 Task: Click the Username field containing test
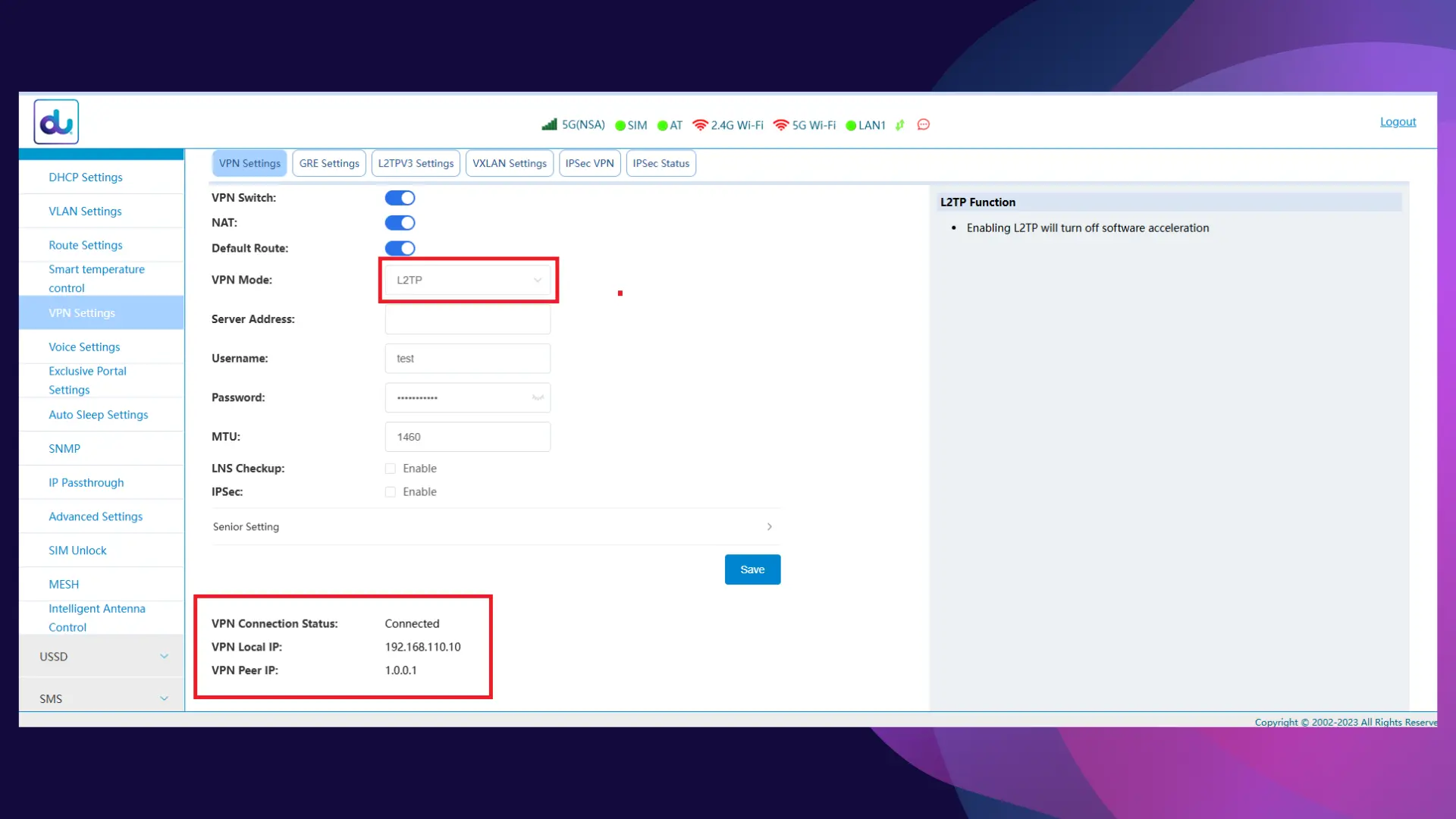468,359
